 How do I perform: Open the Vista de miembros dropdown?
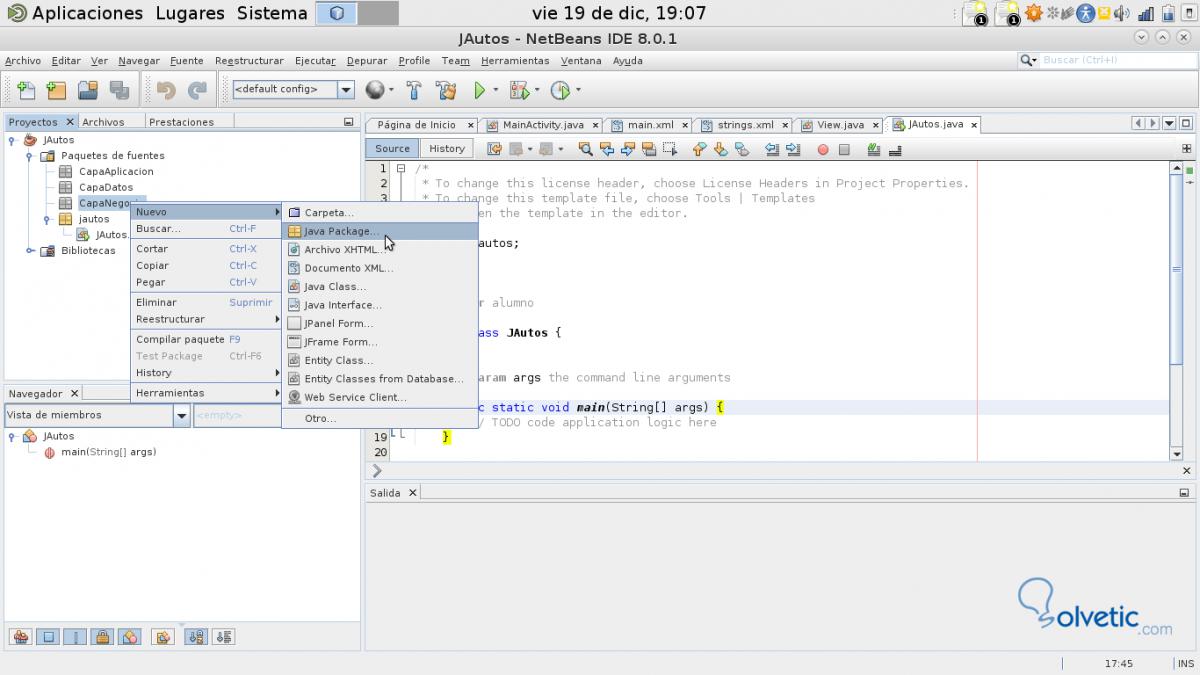pos(181,415)
